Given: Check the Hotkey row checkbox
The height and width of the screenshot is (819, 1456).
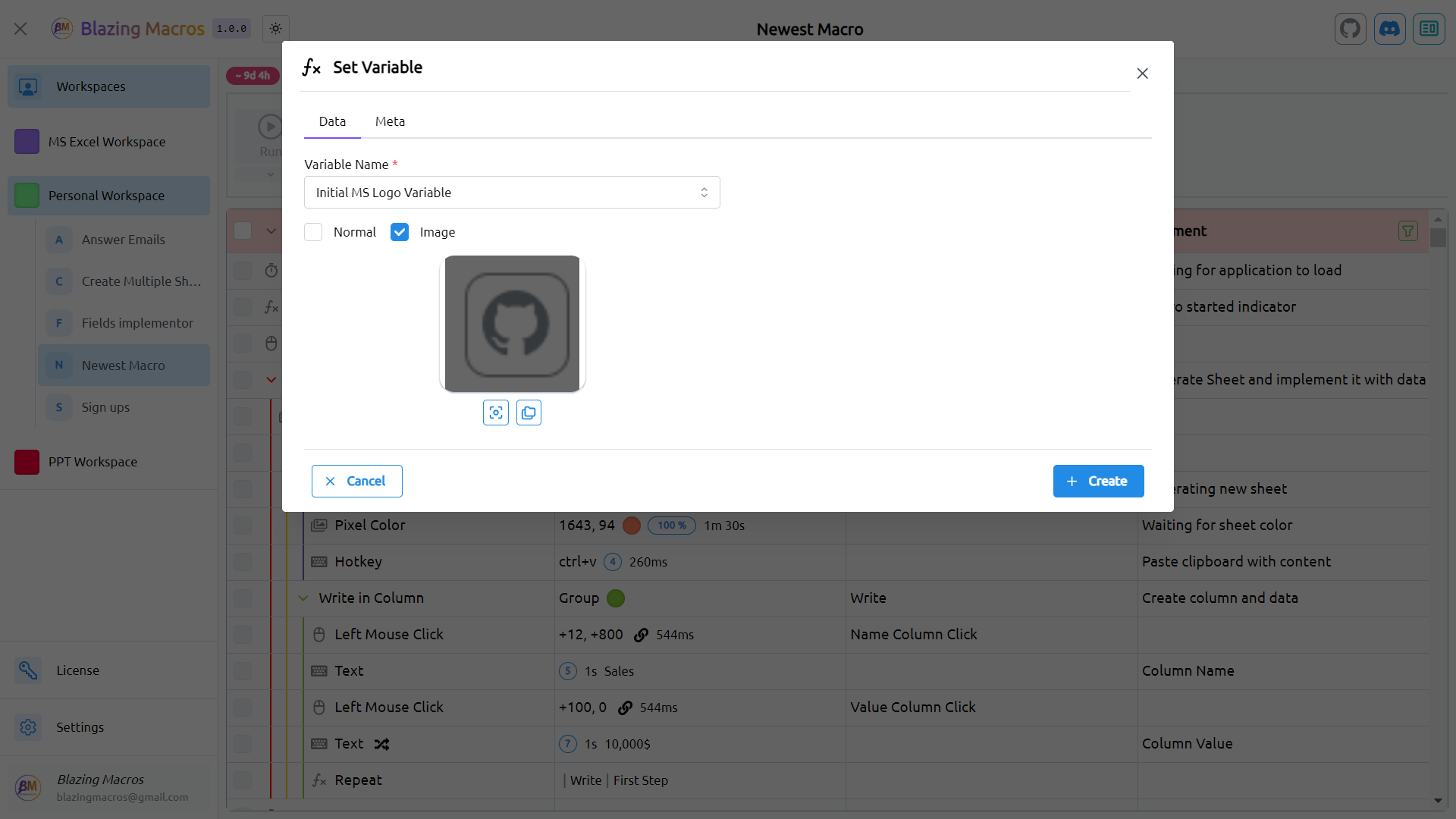Looking at the screenshot, I should [243, 562].
